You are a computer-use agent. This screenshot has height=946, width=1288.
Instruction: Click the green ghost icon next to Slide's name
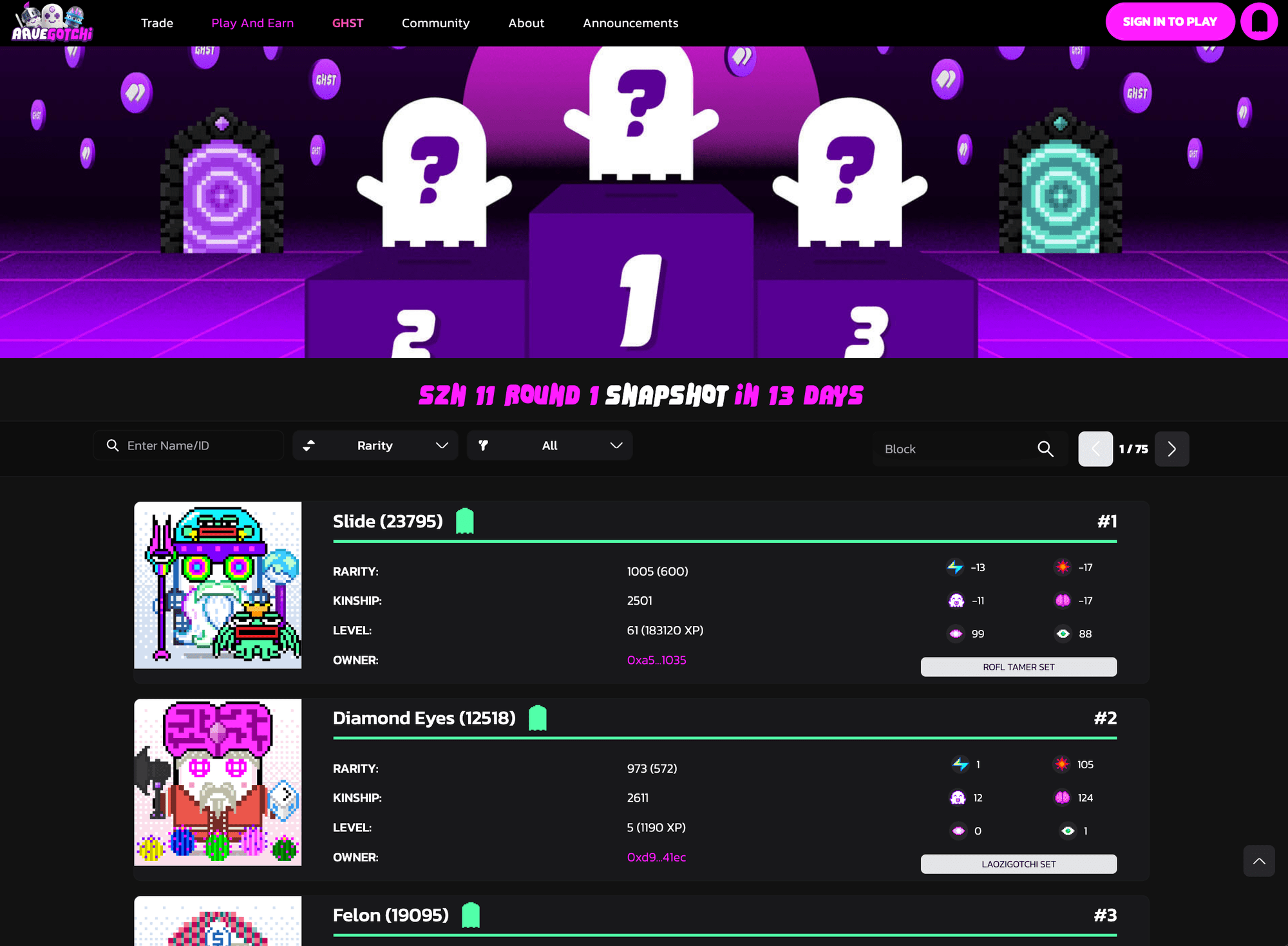(x=464, y=520)
